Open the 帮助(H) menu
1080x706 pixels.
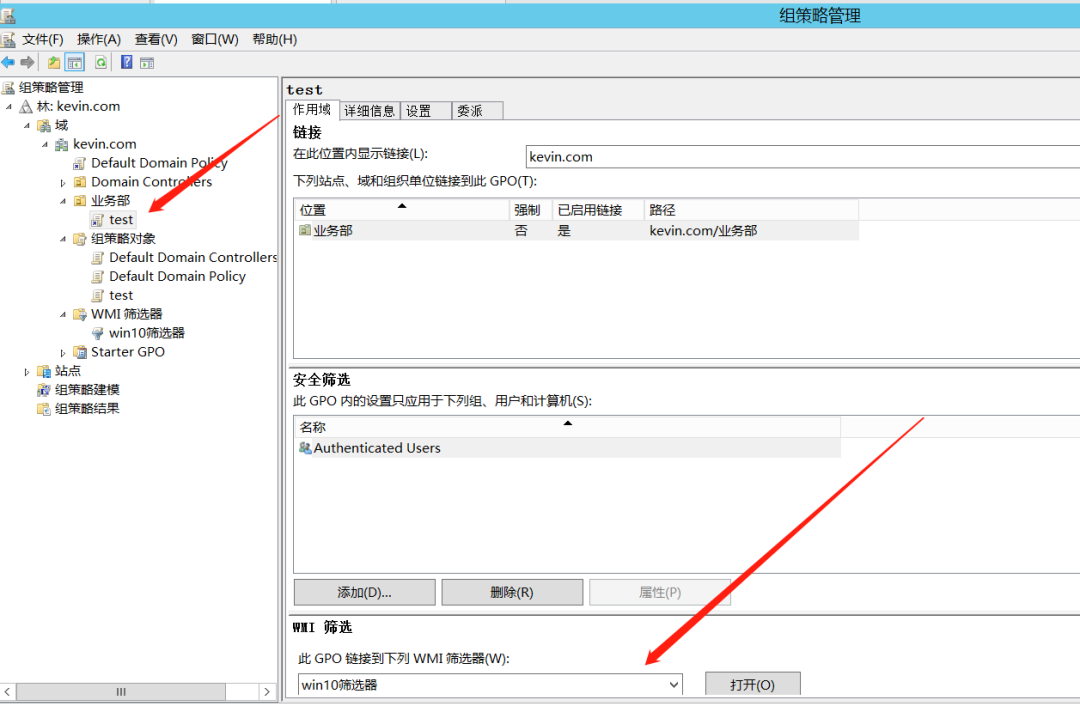click(x=275, y=39)
